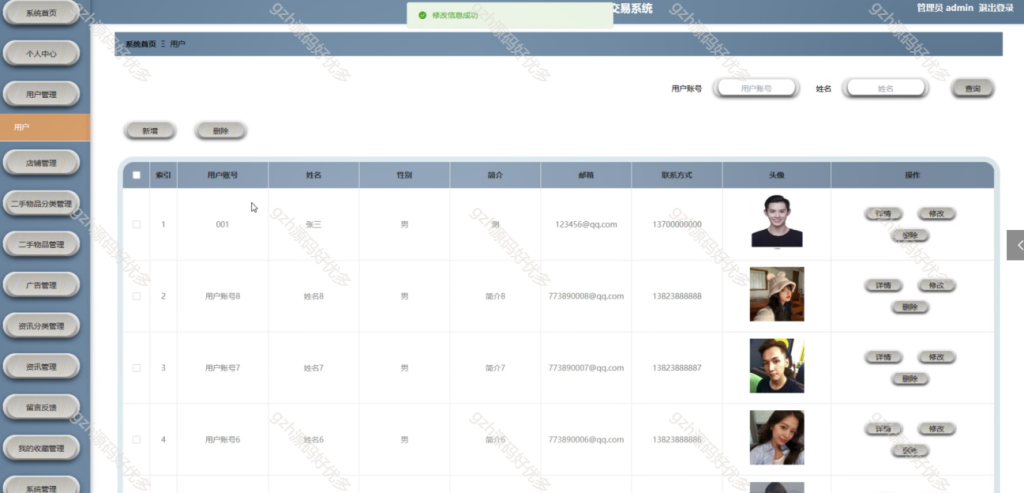1024x493 pixels.
Task: Open avatar thumbnail of 姓名8
Action: point(776,294)
